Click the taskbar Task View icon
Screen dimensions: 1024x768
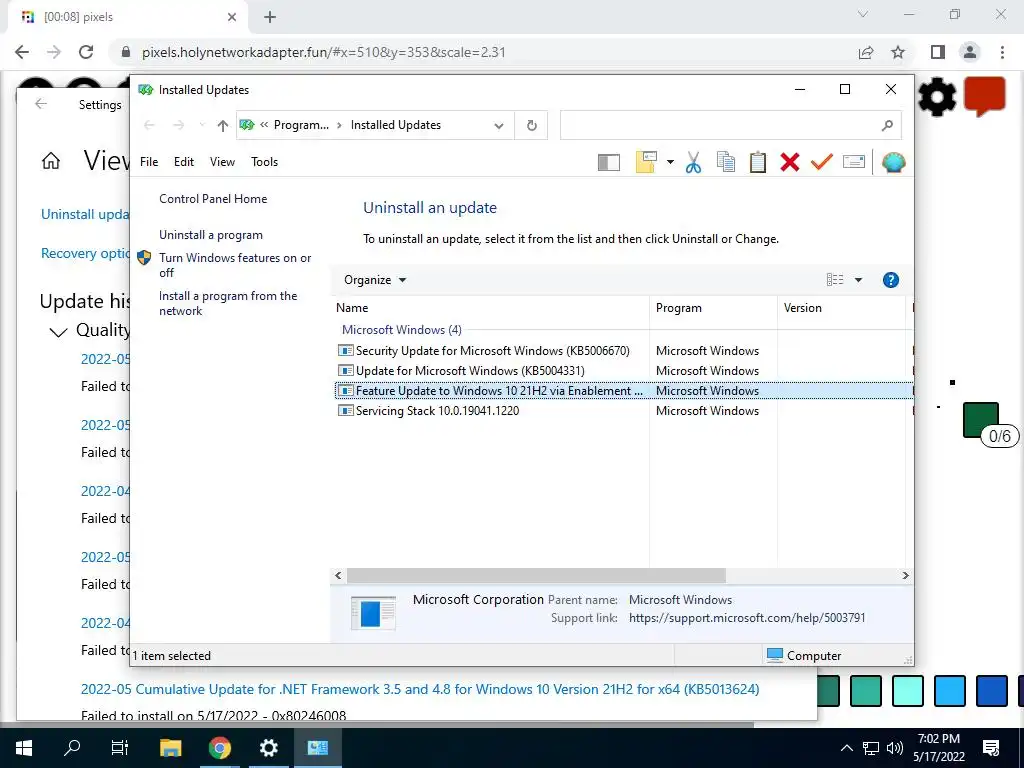coord(120,748)
